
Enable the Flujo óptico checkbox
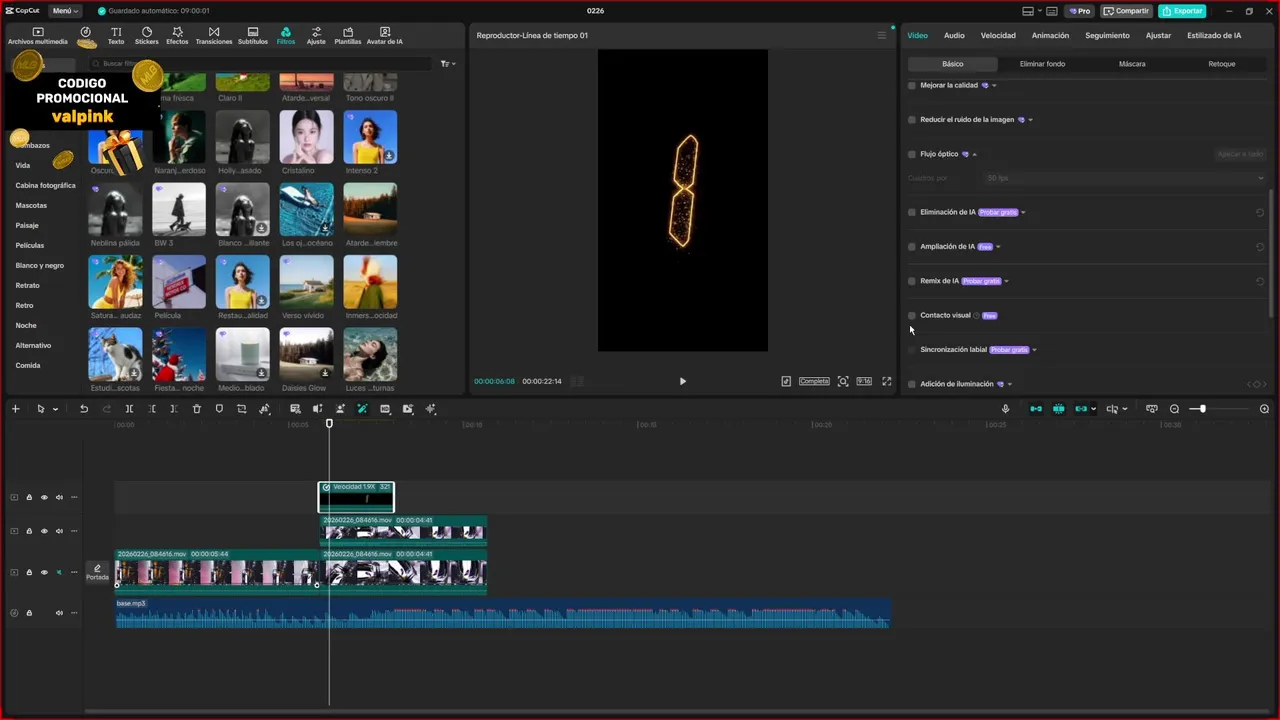911,154
